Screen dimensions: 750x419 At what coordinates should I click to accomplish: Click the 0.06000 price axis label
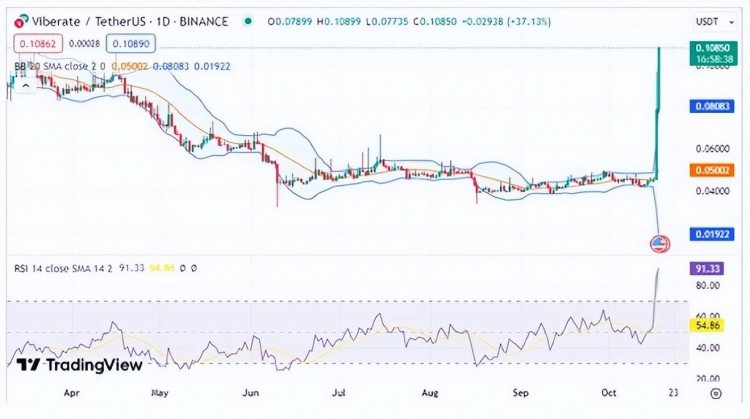coord(712,149)
